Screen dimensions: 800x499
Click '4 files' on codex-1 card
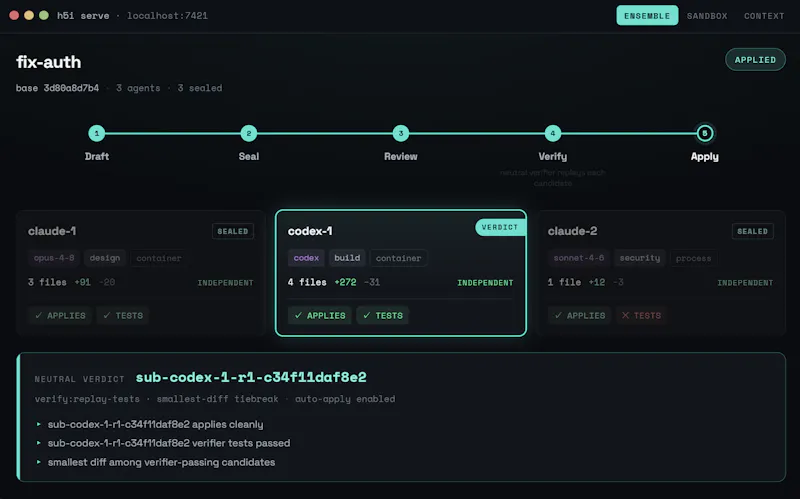tap(307, 282)
